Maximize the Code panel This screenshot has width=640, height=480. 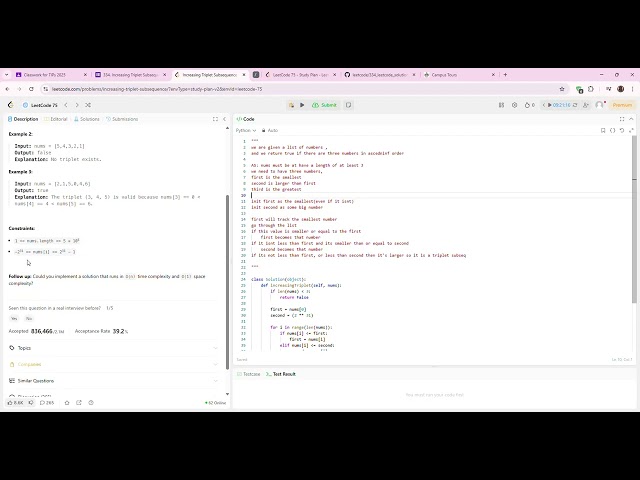[x=622, y=119]
